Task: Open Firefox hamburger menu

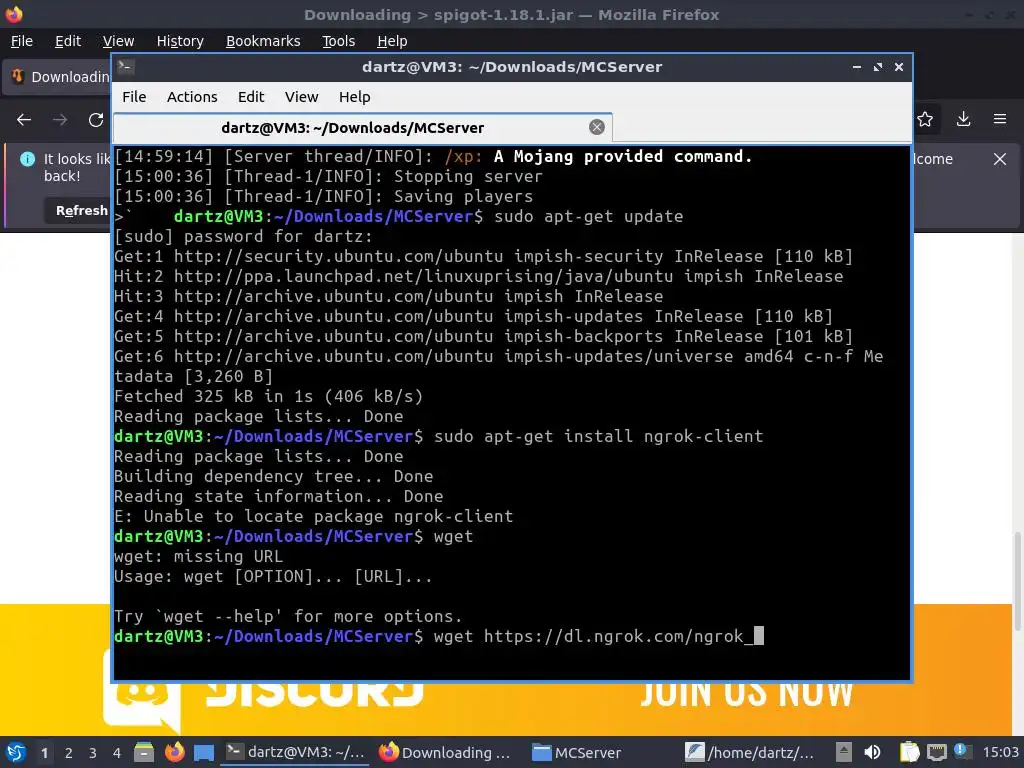Action: click(x=1000, y=119)
